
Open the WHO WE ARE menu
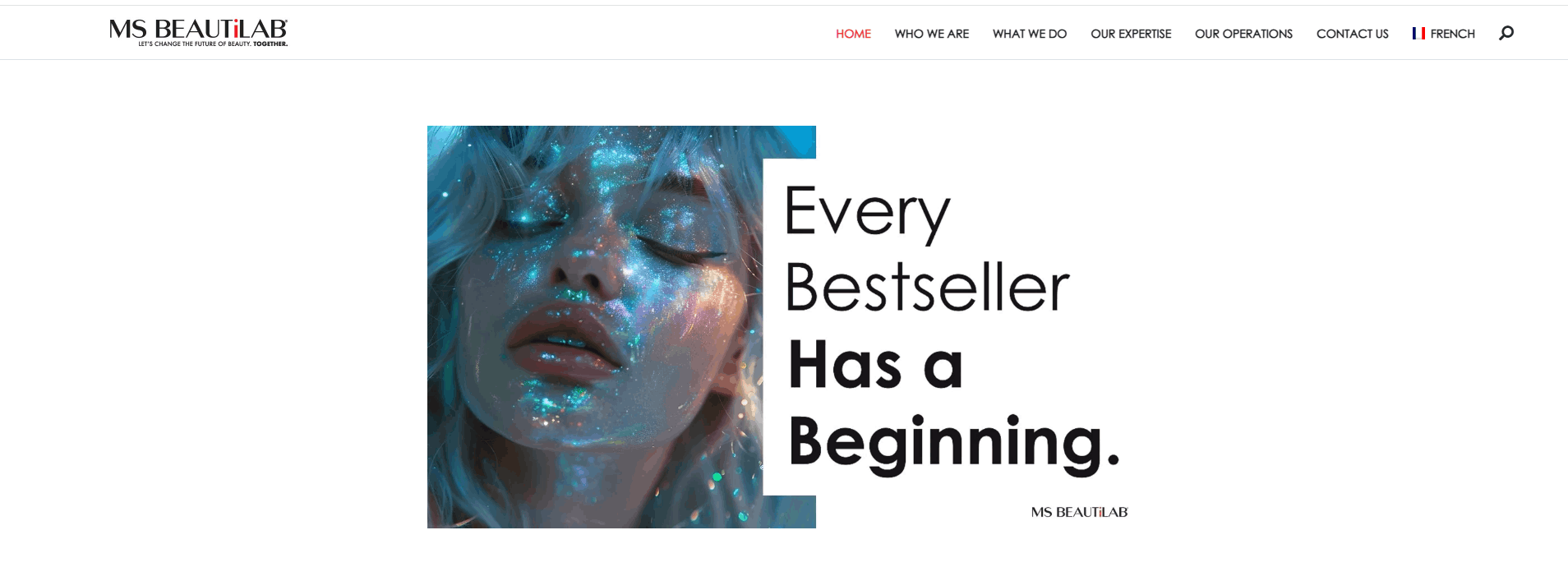click(932, 34)
